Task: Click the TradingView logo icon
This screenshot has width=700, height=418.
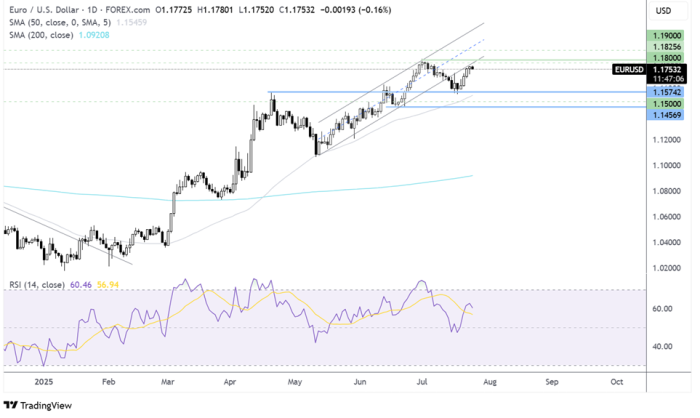Action: (x=14, y=405)
